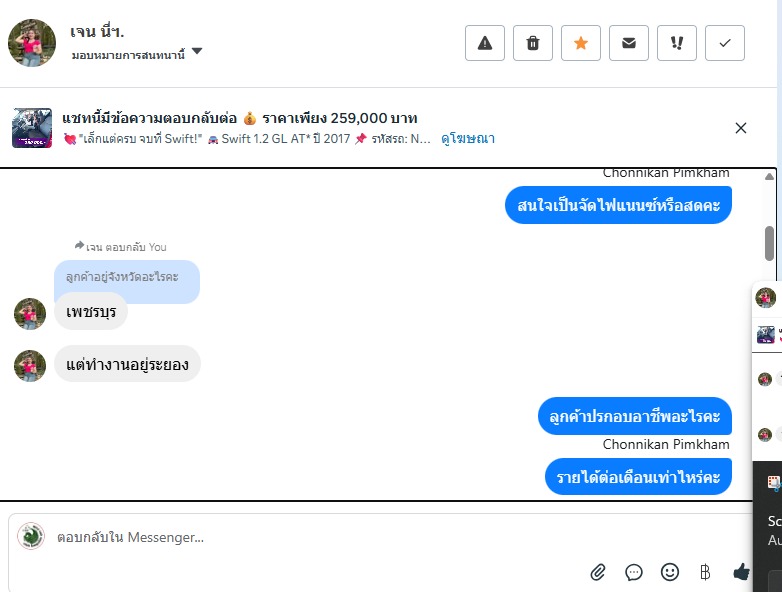Mark conversation as spam with warning icon
Screen dimensions: 782x592
point(485,43)
